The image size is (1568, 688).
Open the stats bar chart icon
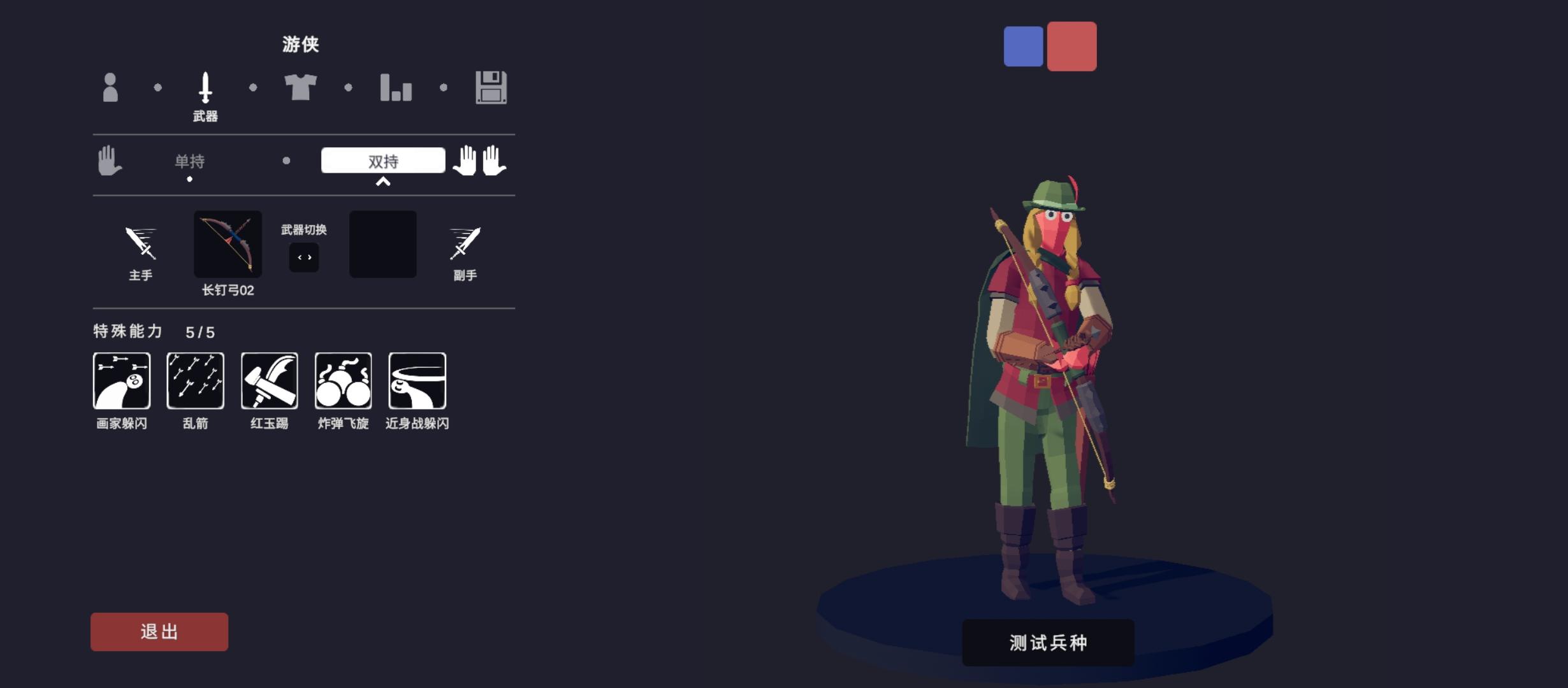point(396,87)
